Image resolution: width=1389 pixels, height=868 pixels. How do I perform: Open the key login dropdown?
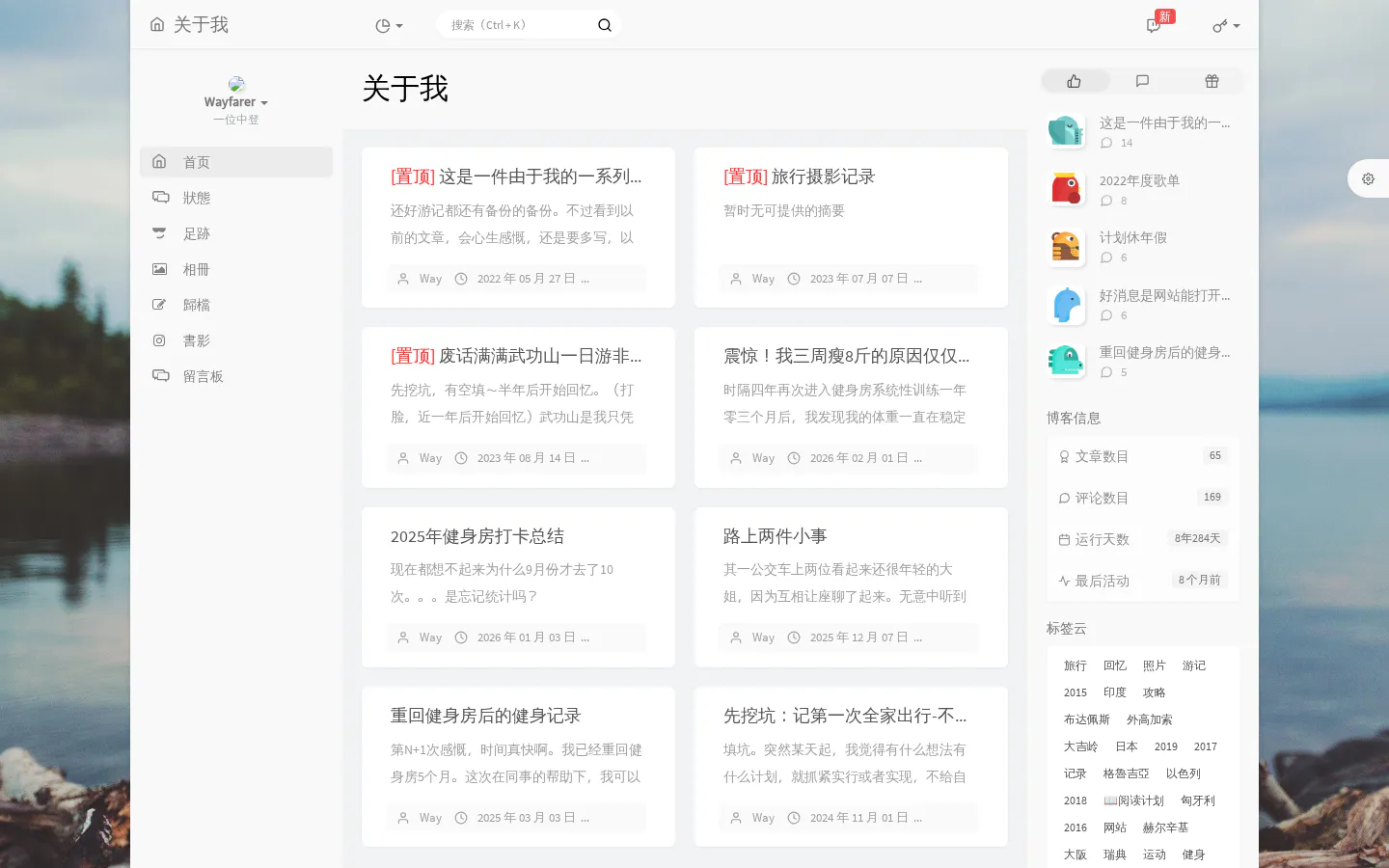coord(1226,26)
